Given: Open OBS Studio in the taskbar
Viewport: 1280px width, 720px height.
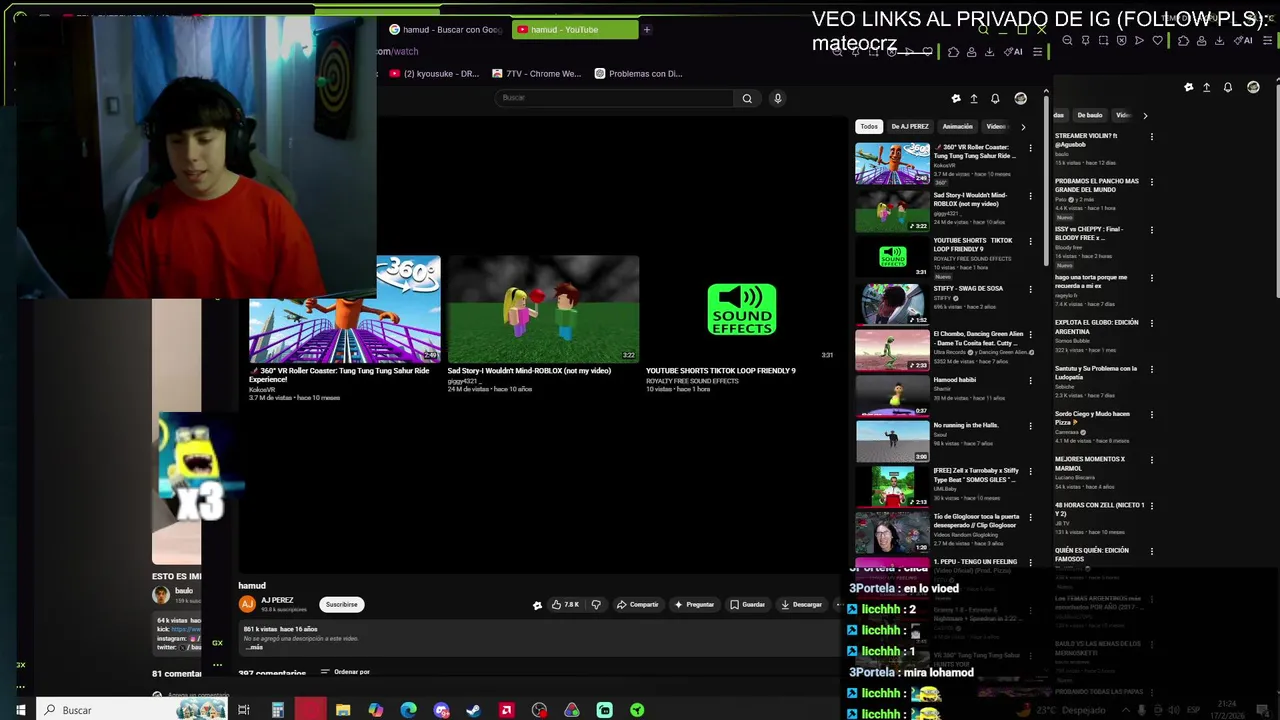Looking at the screenshot, I should pos(539,710).
